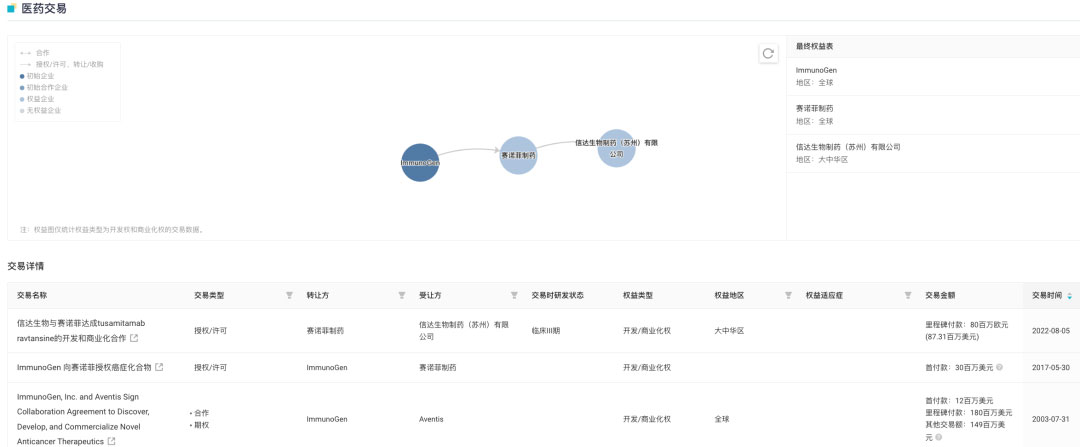Viewport: 1080px width, 447px height.
Task: Open filter for 受让方 column
Action: tap(514, 296)
